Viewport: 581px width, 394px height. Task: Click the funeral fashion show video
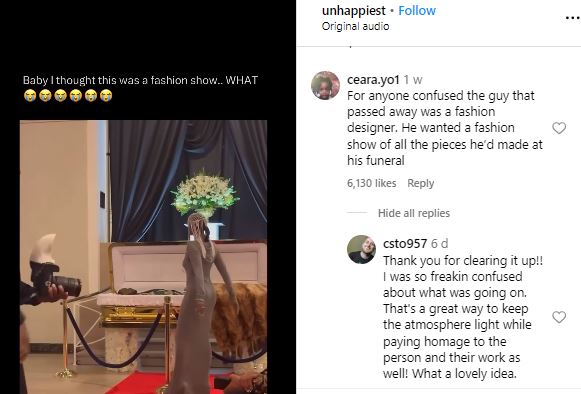pos(143,256)
